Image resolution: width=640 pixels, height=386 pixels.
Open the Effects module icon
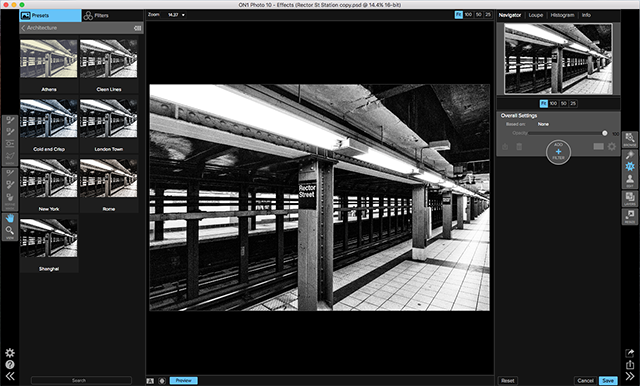coord(630,166)
